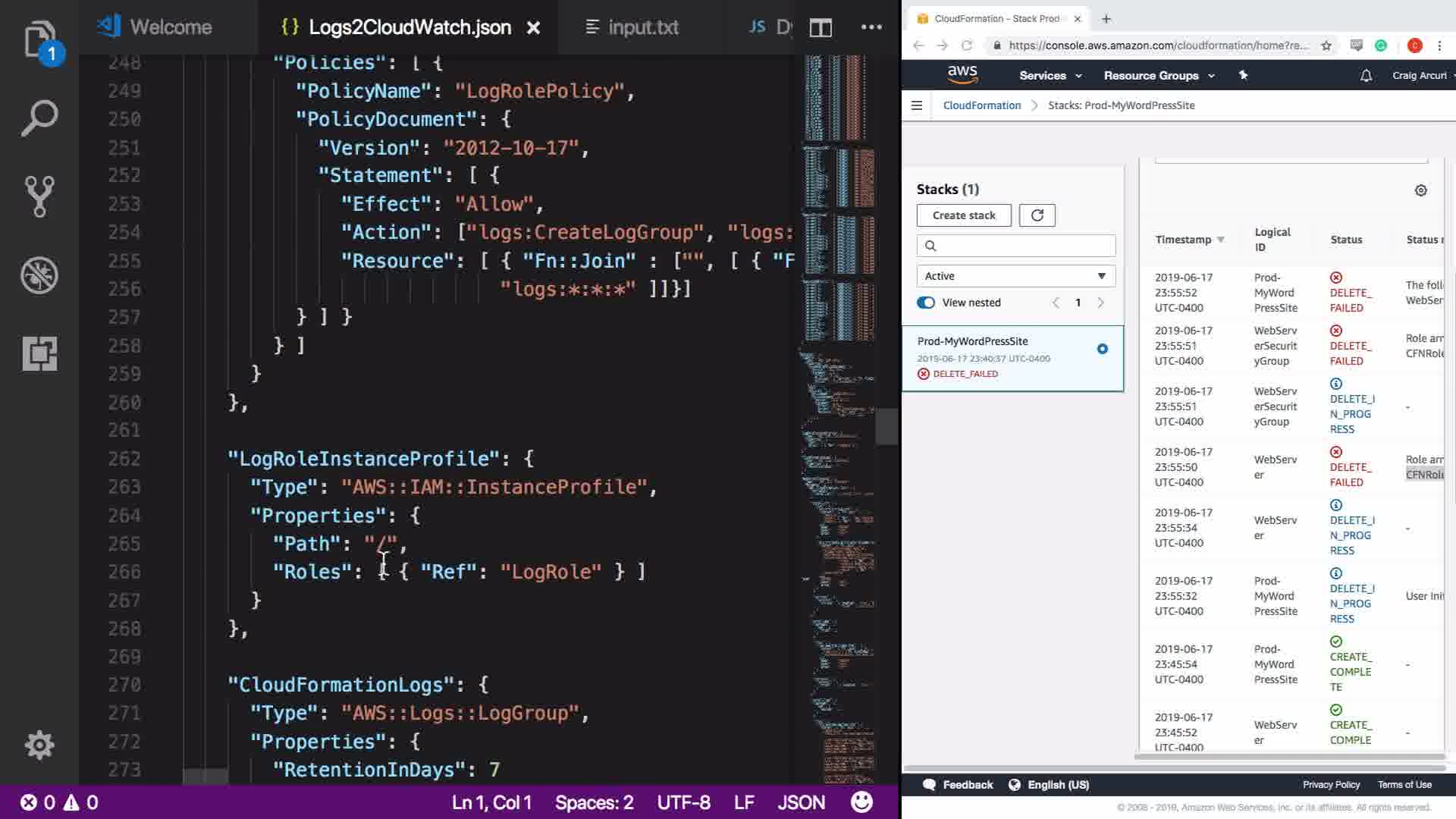Follow the CloudFormation breadcrumb link
This screenshot has height=819, width=1456.
tap(981, 105)
